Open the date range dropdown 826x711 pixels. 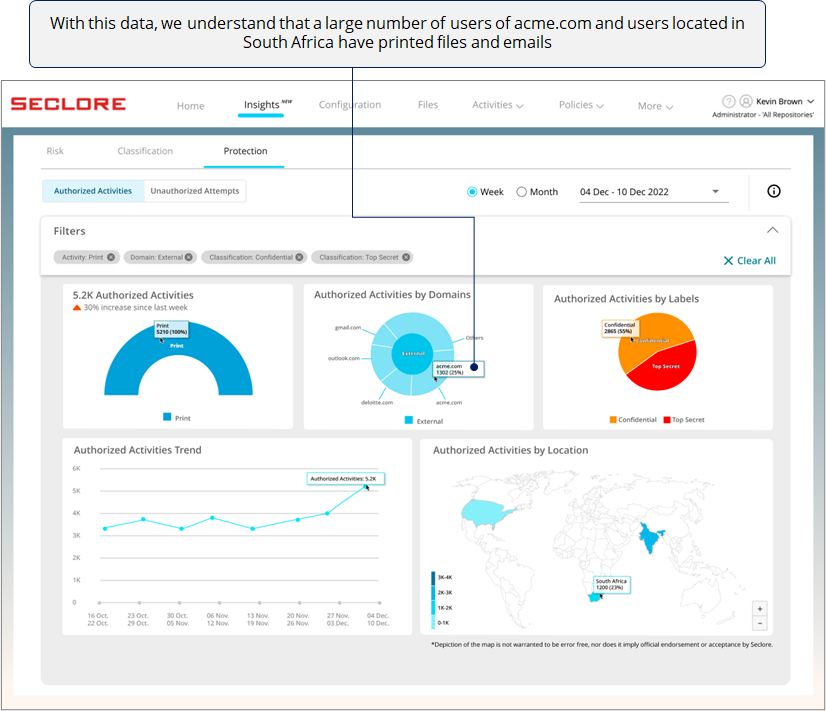tap(654, 192)
